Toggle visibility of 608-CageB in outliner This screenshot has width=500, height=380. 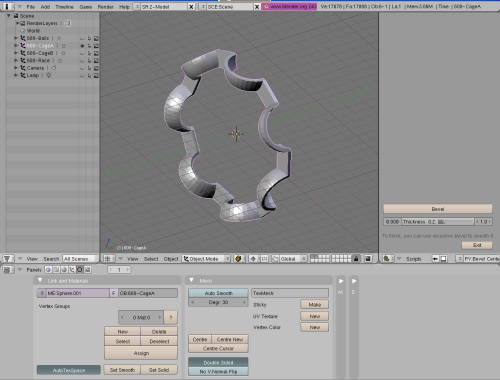coord(82,53)
